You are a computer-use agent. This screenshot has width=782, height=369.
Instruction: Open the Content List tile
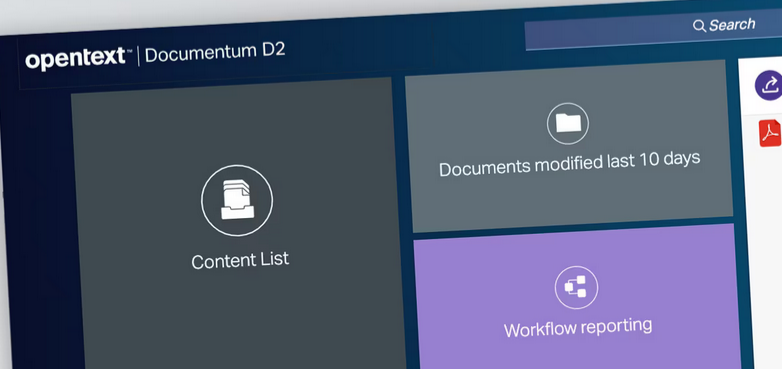click(239, 224)
